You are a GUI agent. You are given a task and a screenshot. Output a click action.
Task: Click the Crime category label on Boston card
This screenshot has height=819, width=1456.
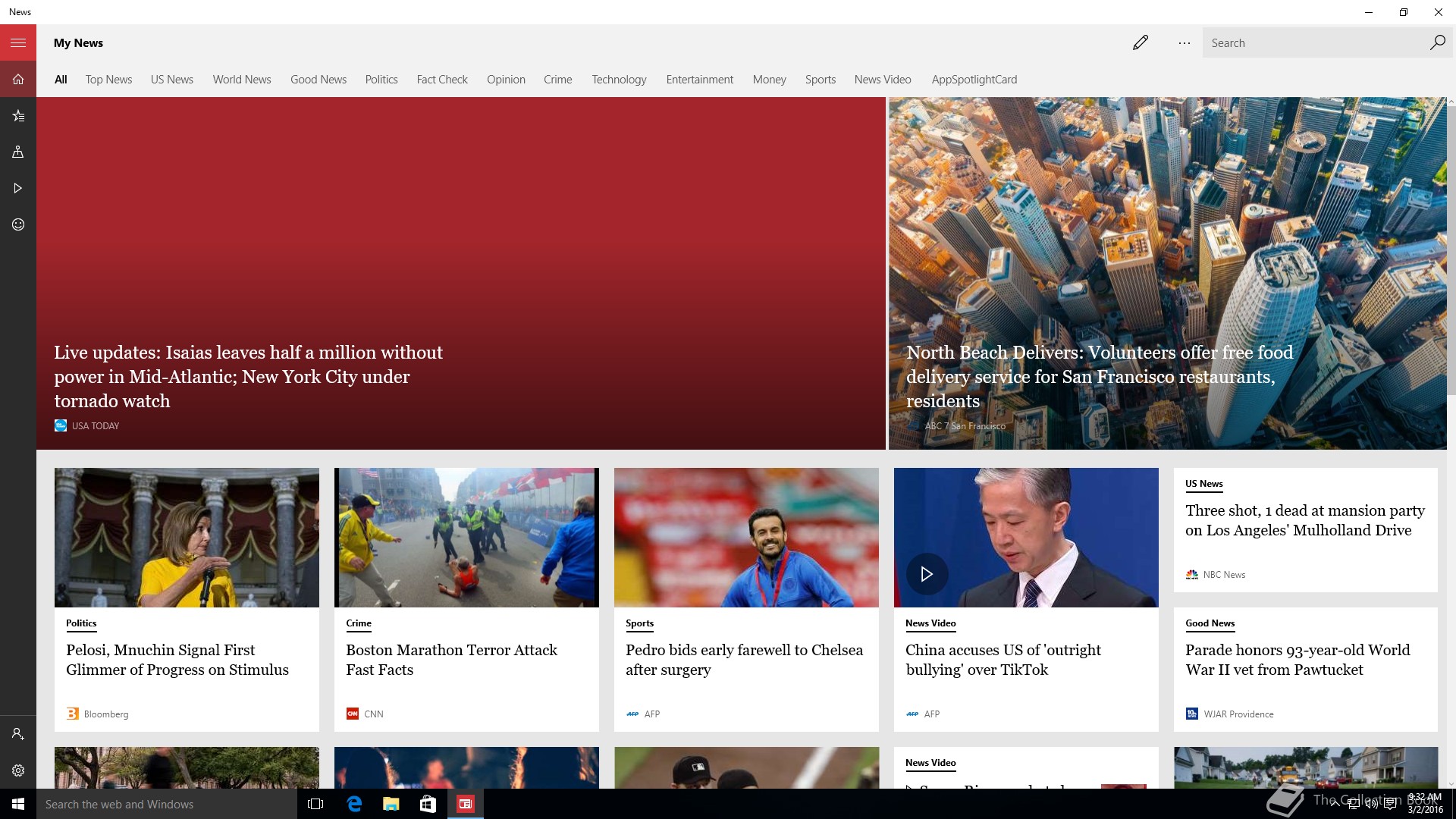359,623
